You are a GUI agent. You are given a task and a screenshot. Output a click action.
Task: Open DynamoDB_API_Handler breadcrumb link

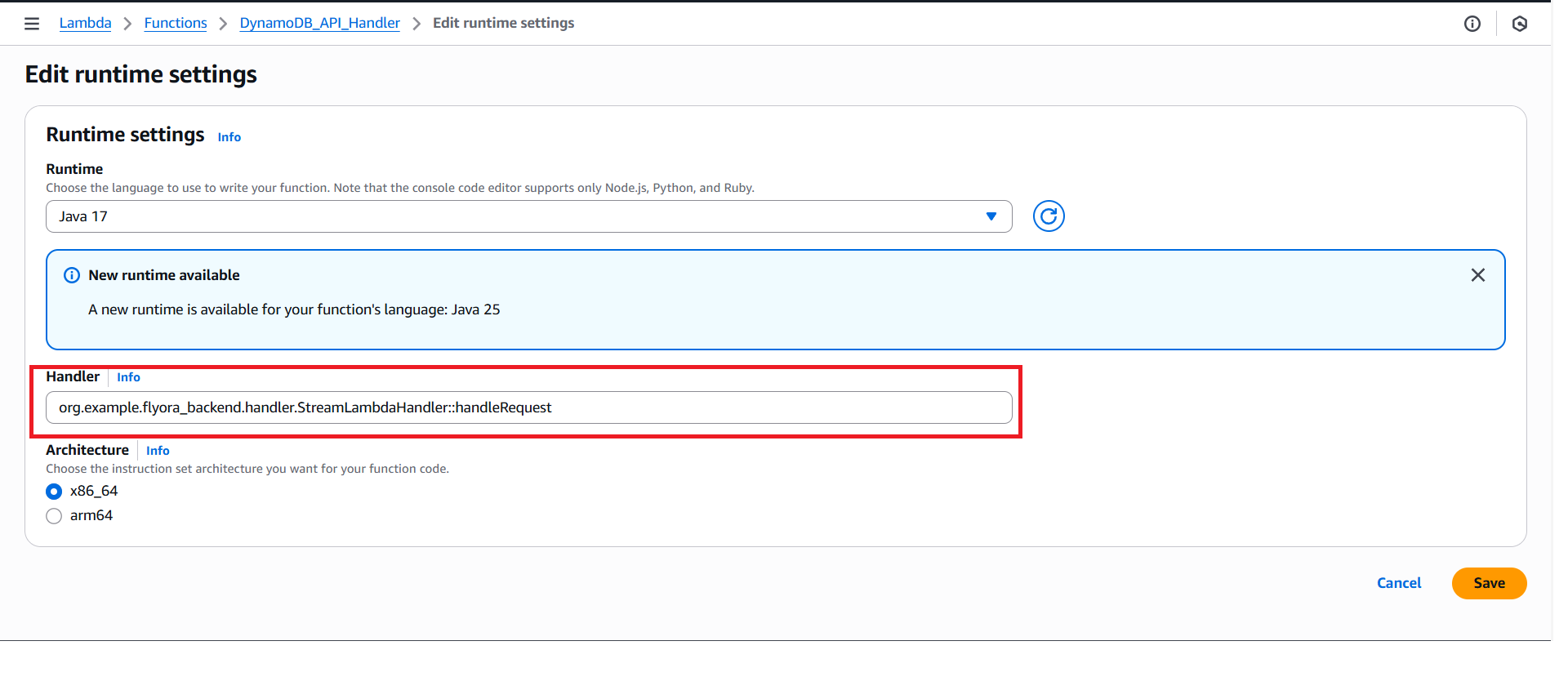click(319, 23)
